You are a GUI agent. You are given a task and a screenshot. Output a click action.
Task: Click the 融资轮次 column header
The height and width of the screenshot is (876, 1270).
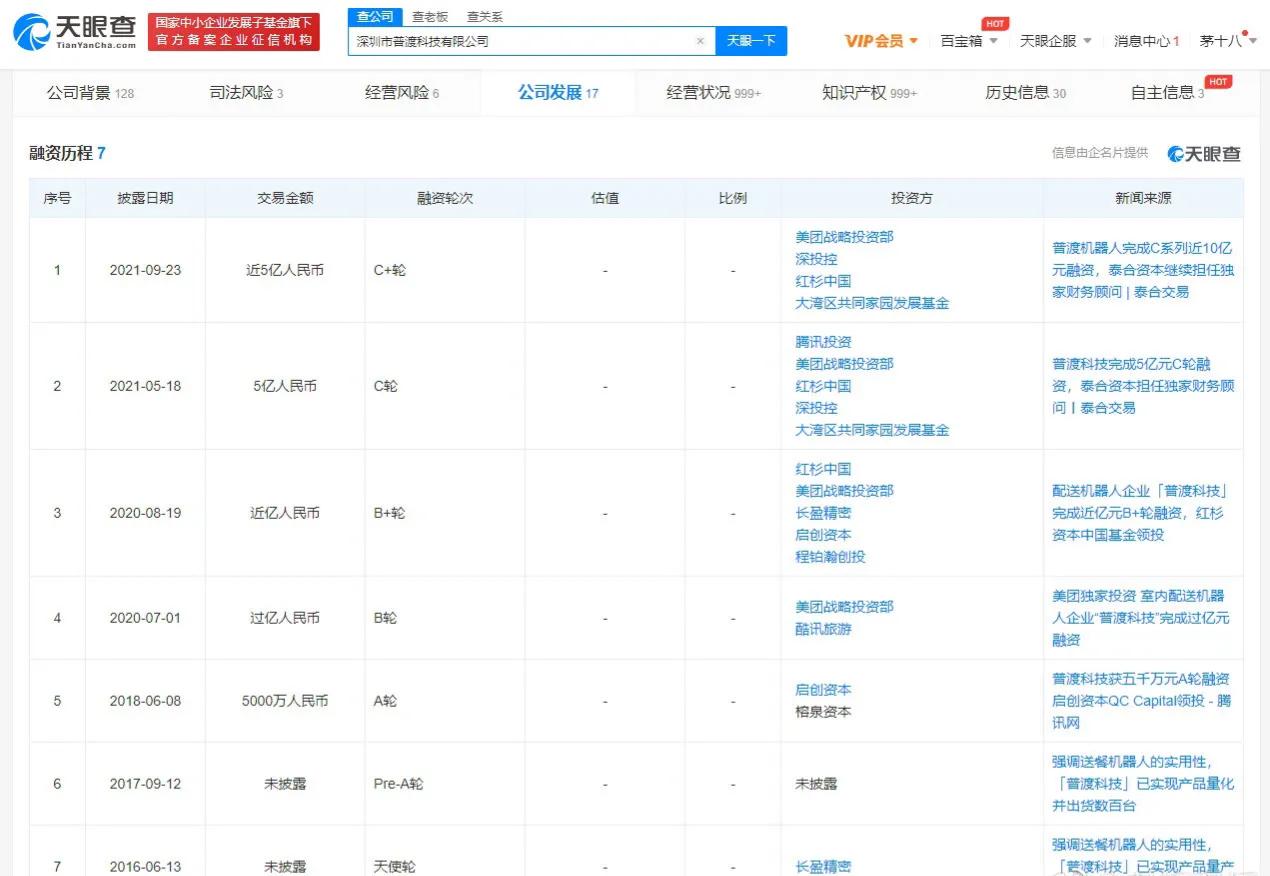(x=445, y=198)
